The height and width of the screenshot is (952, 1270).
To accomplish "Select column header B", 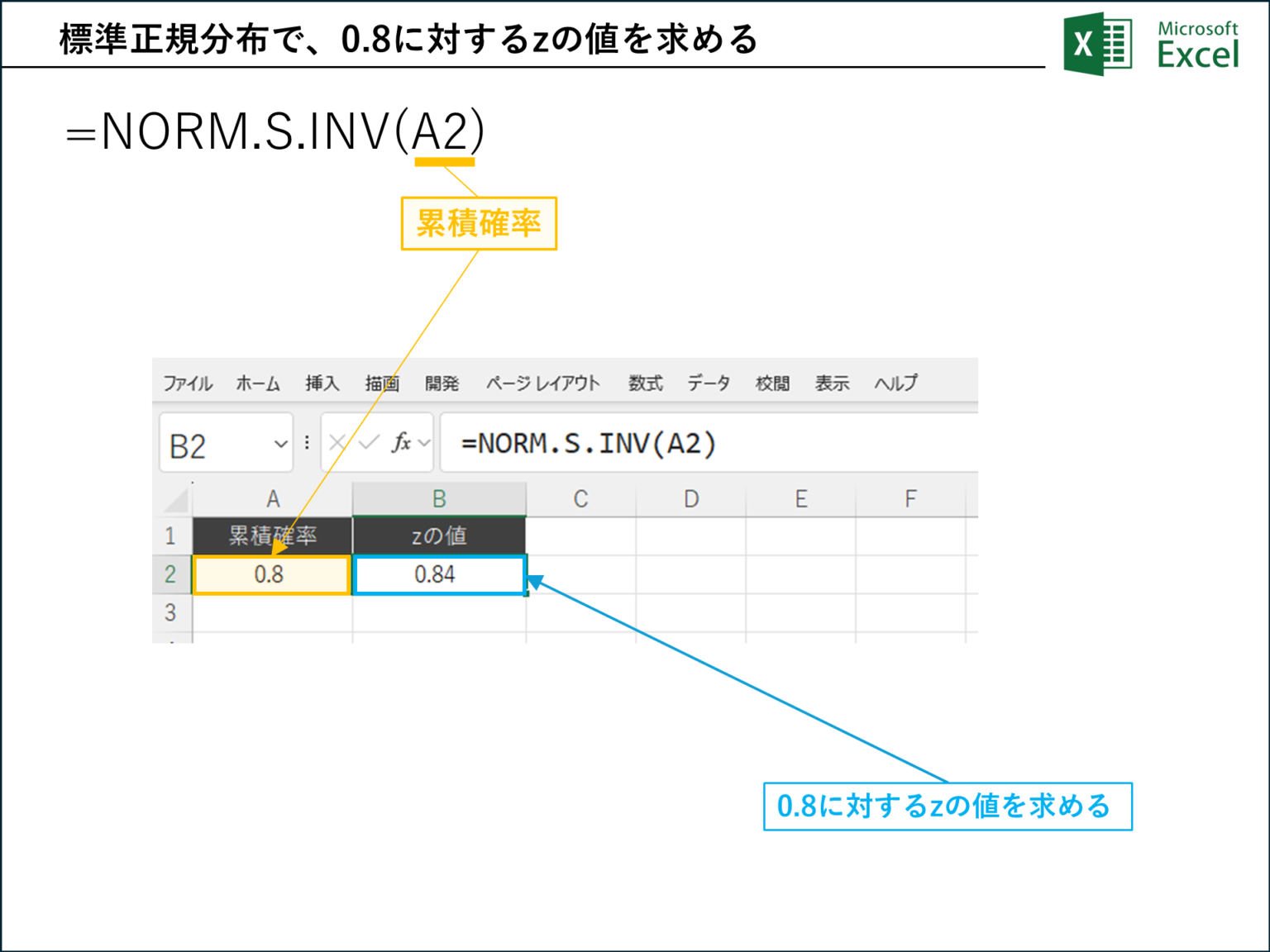I will click(x=439, y=497).
